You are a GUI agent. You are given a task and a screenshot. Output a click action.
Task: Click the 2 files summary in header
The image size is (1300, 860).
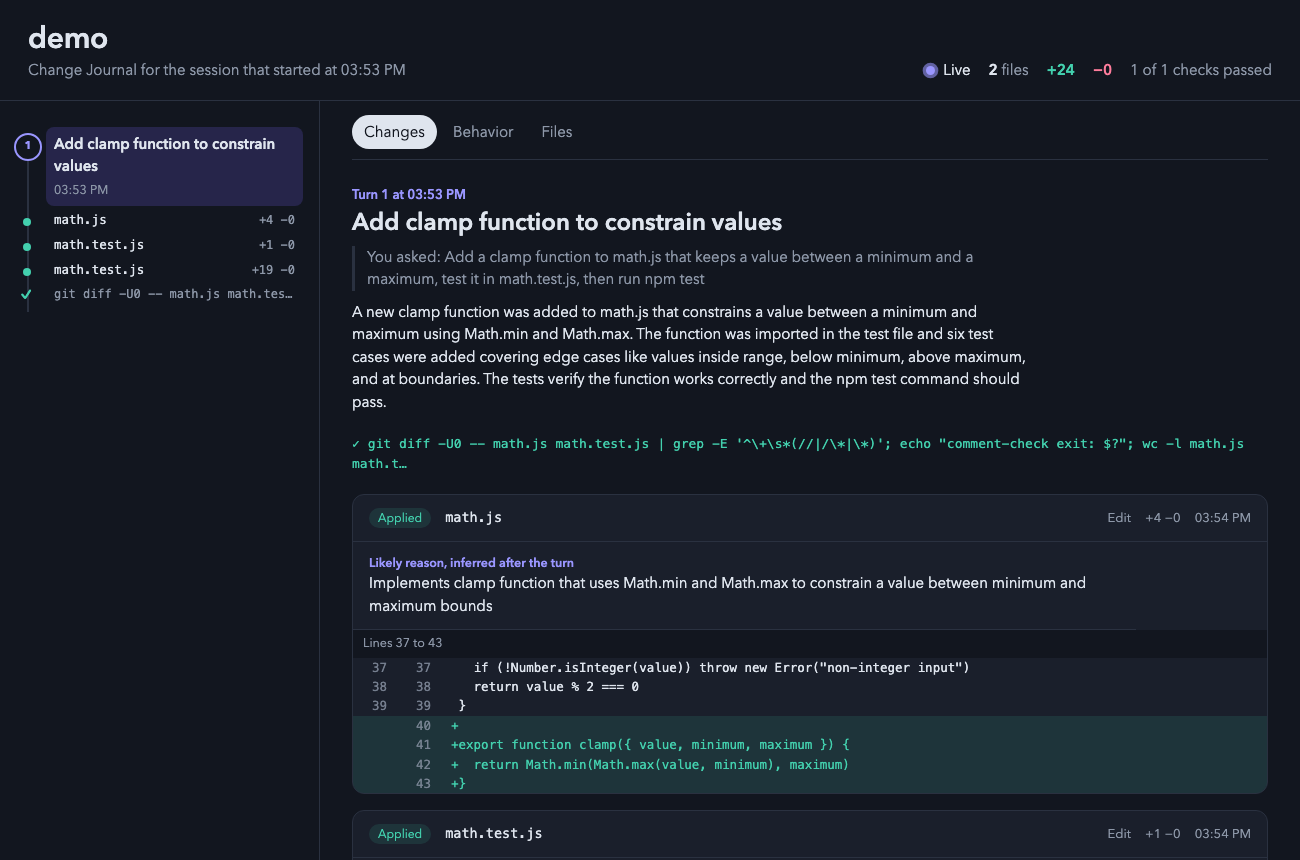(x=1008, y=70)
